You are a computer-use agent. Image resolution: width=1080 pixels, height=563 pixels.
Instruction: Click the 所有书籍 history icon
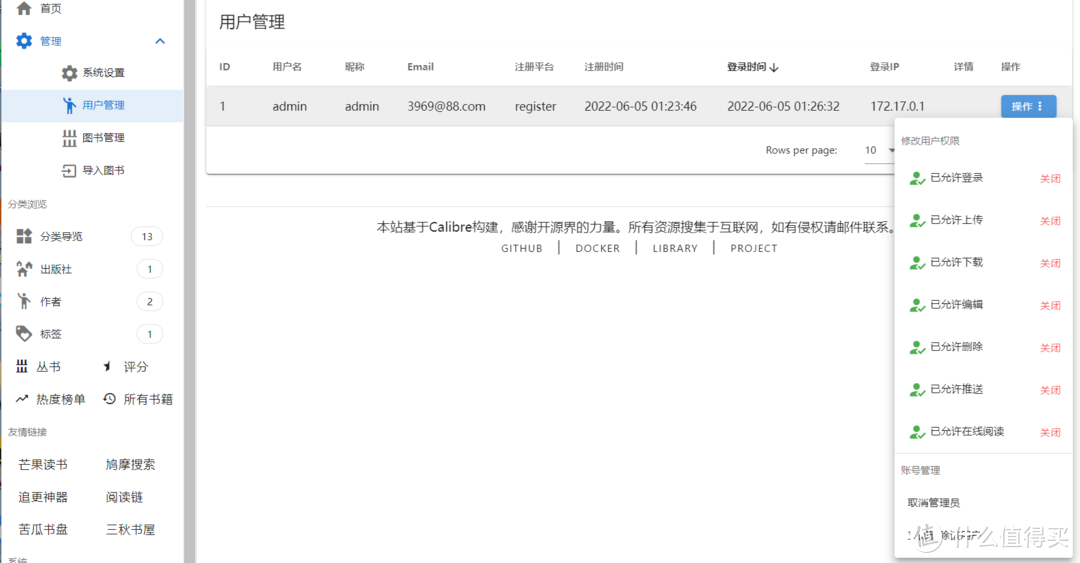click(109, 399)
